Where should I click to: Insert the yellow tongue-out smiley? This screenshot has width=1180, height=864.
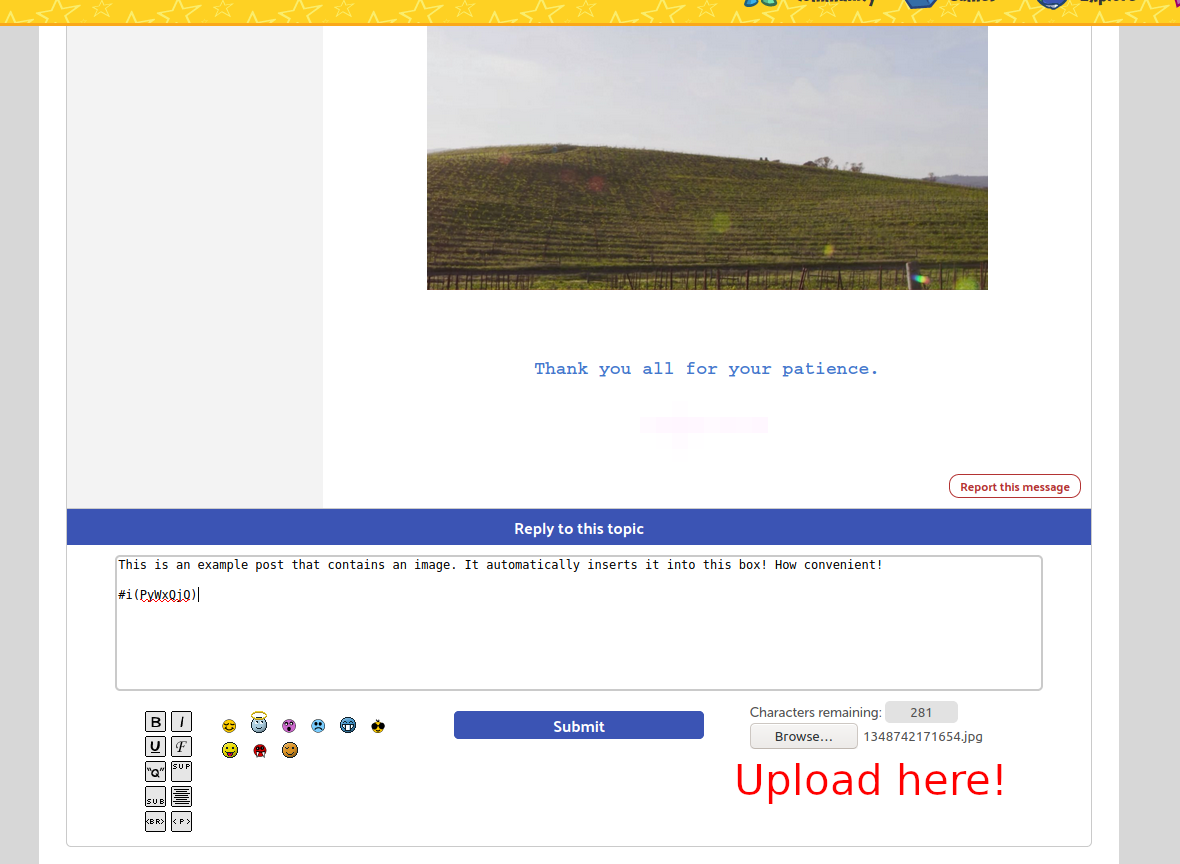pyautogui.click(x=230, y=750)
